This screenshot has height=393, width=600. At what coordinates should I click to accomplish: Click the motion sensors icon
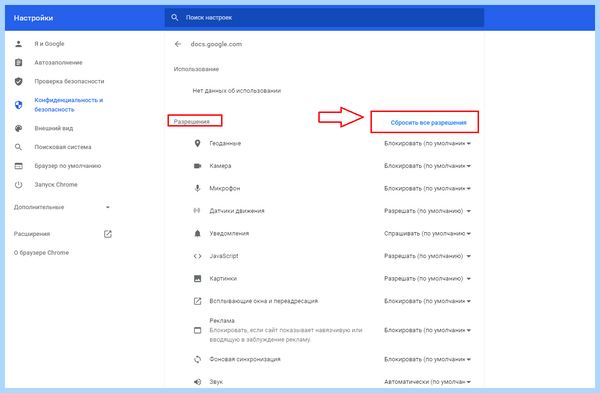(197, 210)
